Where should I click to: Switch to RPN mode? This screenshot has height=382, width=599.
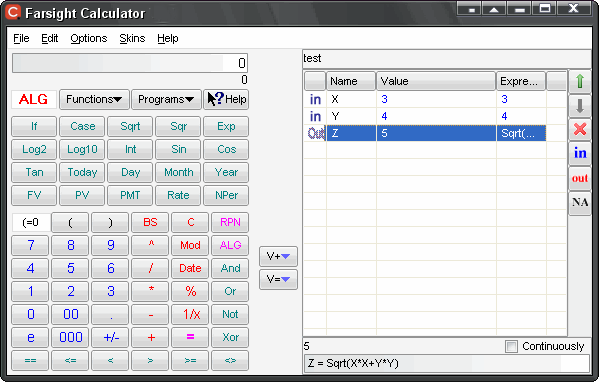[230, 222]
